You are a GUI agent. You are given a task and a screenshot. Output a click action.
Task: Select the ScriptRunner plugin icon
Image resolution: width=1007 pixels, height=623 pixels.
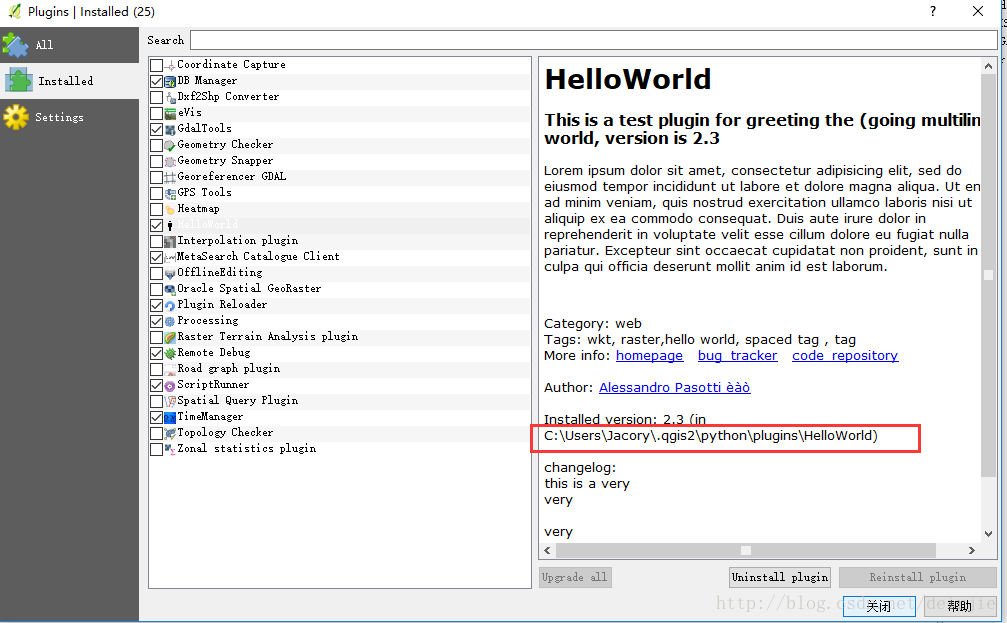[170, 386]
